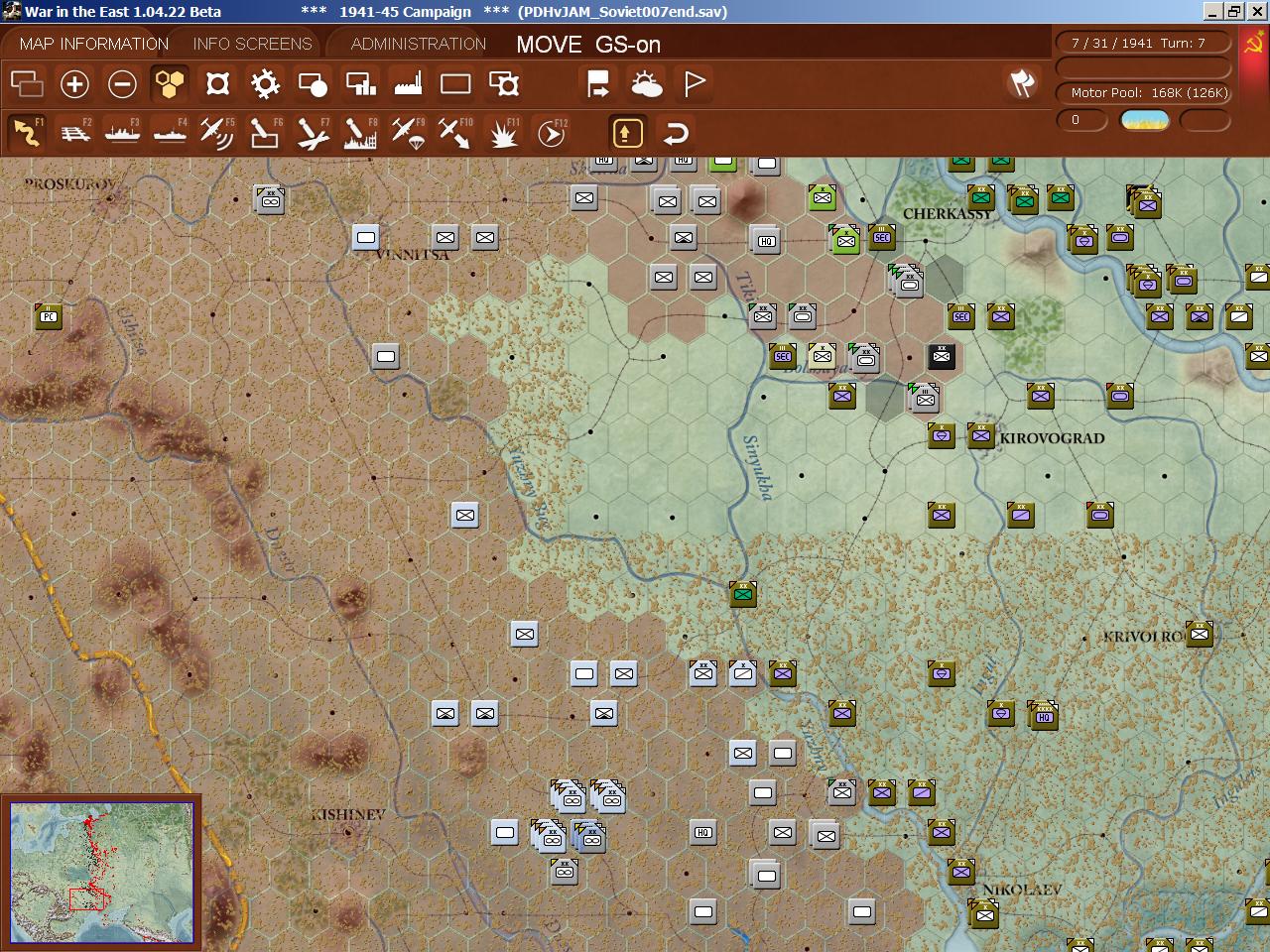1270x952 pixels.
Task: Click the zoom in (plus) map icon
Action: pyautogui.click(x=74, y=84)
